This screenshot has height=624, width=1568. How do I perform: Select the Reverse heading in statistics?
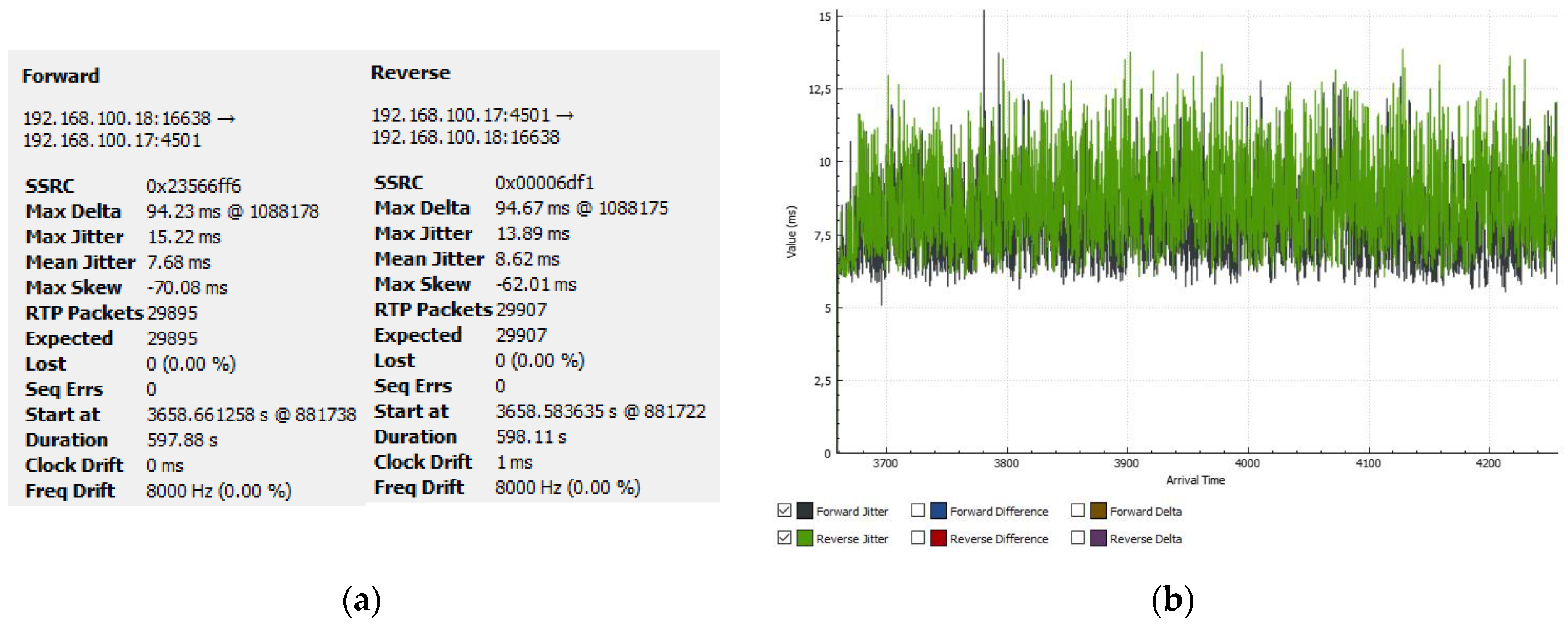point(410,73)
